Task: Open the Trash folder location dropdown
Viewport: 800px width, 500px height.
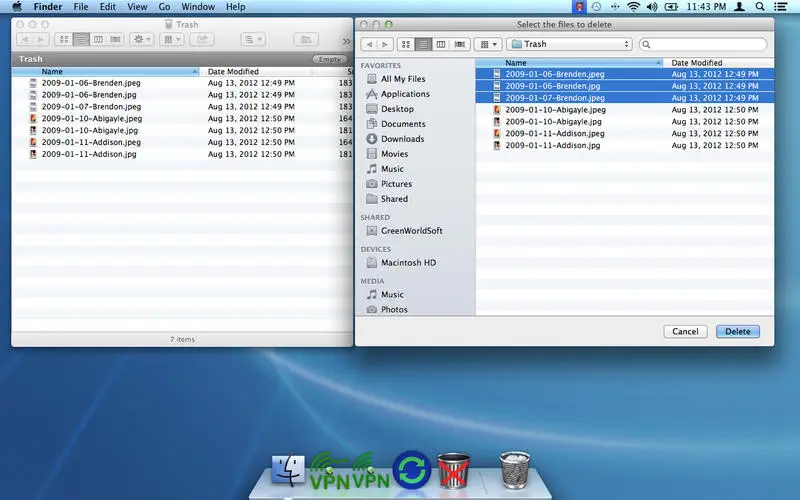Action: click(569, 44)
